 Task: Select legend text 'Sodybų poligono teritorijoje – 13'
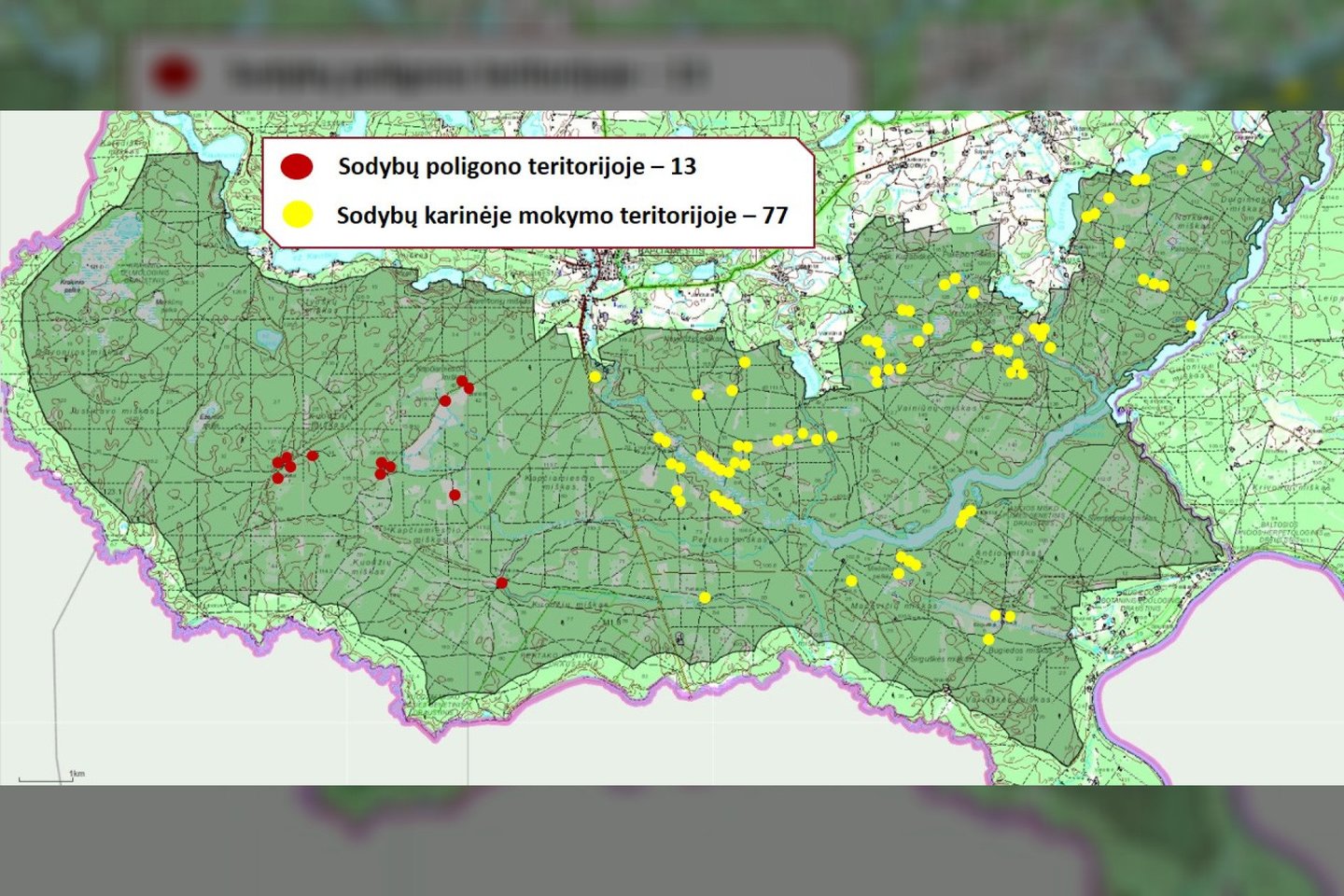click(516, 166)
